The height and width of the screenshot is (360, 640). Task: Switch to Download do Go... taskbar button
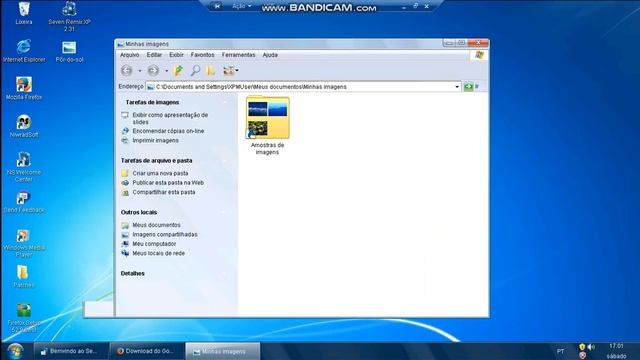pyautogui.click(x=147, y=351)
